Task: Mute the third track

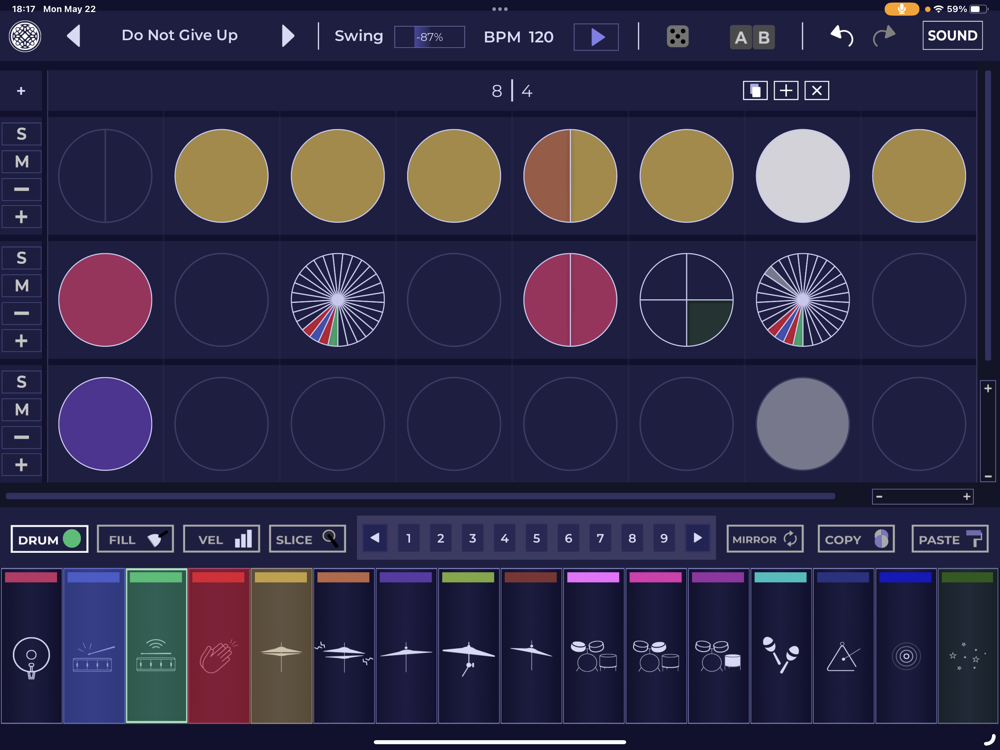Action: pos(21,409)
